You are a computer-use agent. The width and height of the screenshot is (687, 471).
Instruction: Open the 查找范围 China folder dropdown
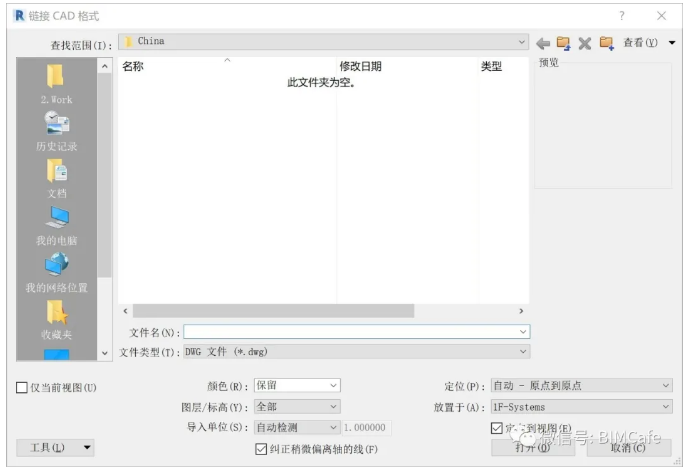323,42
